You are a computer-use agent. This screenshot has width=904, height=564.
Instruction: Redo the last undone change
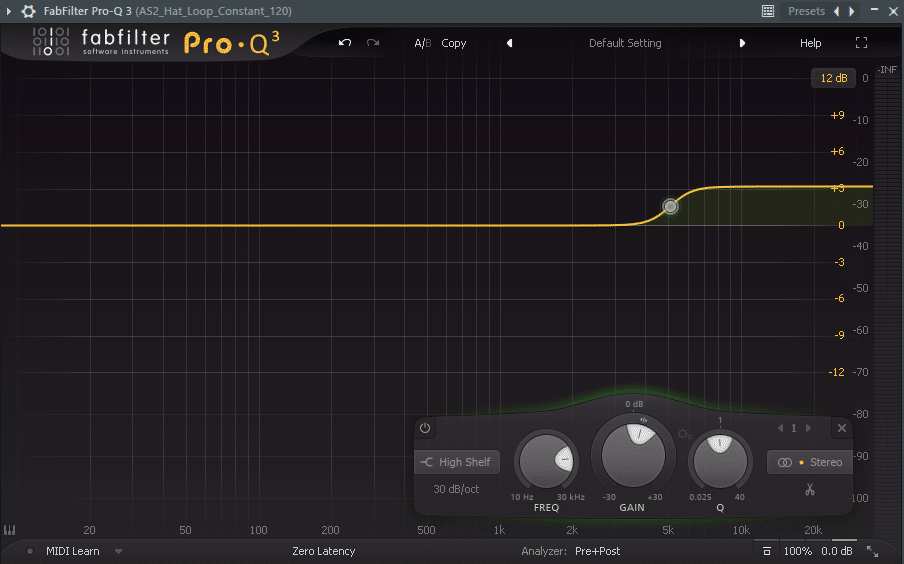pyautogui.click(x=373, y=43)
